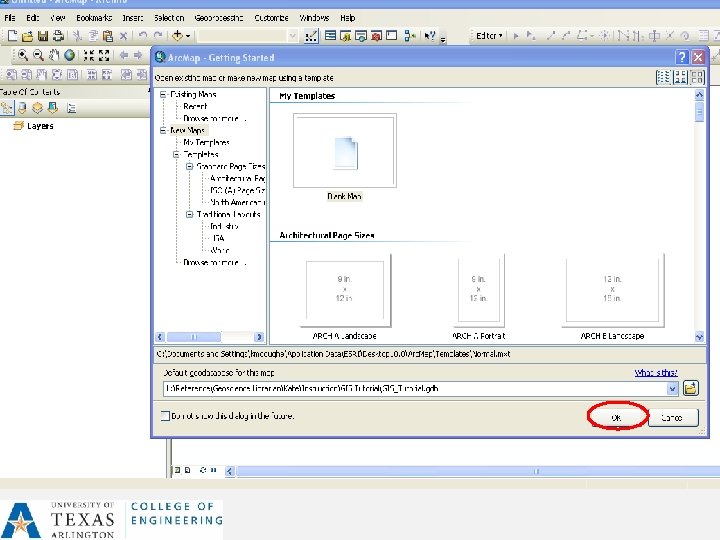This screenshot has height=540, width=720.
Task: Collapse the Templates tree node
Action: coord(176,154)
